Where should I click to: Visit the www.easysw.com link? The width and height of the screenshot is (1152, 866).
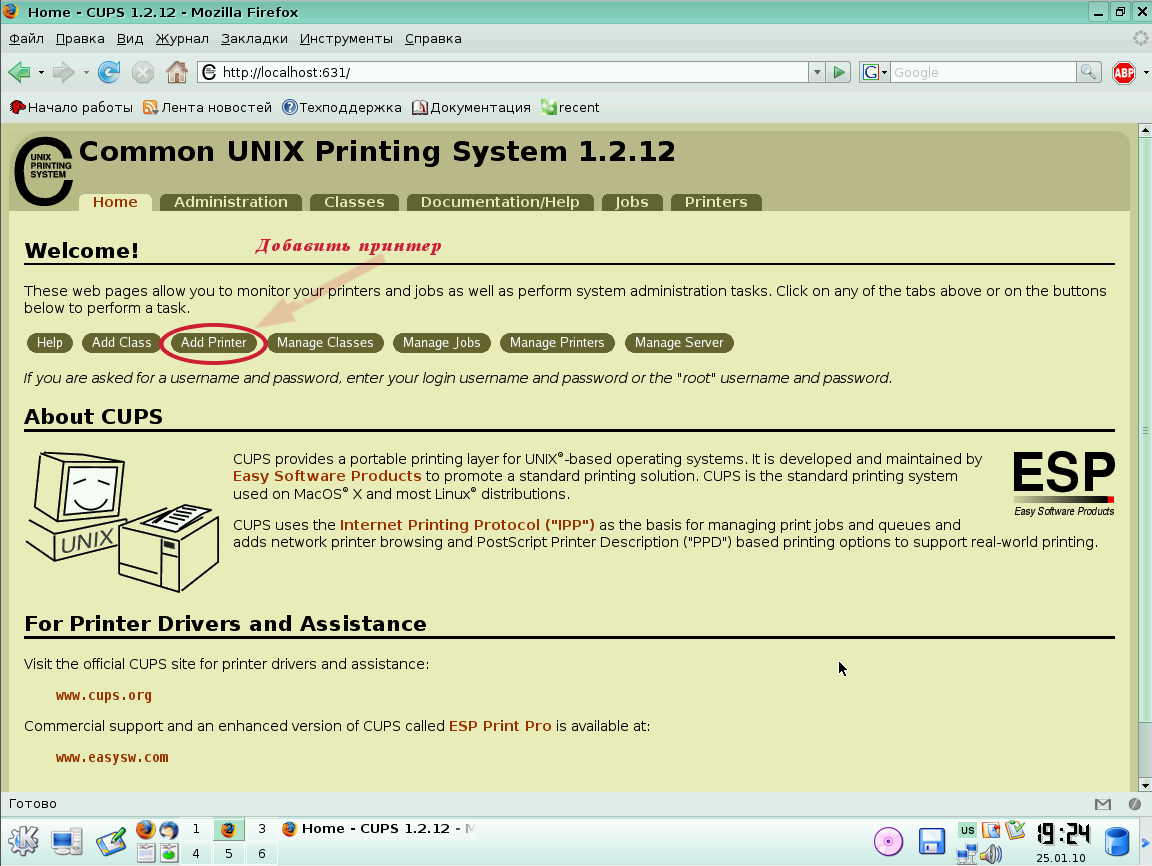(x=112, y=757)
